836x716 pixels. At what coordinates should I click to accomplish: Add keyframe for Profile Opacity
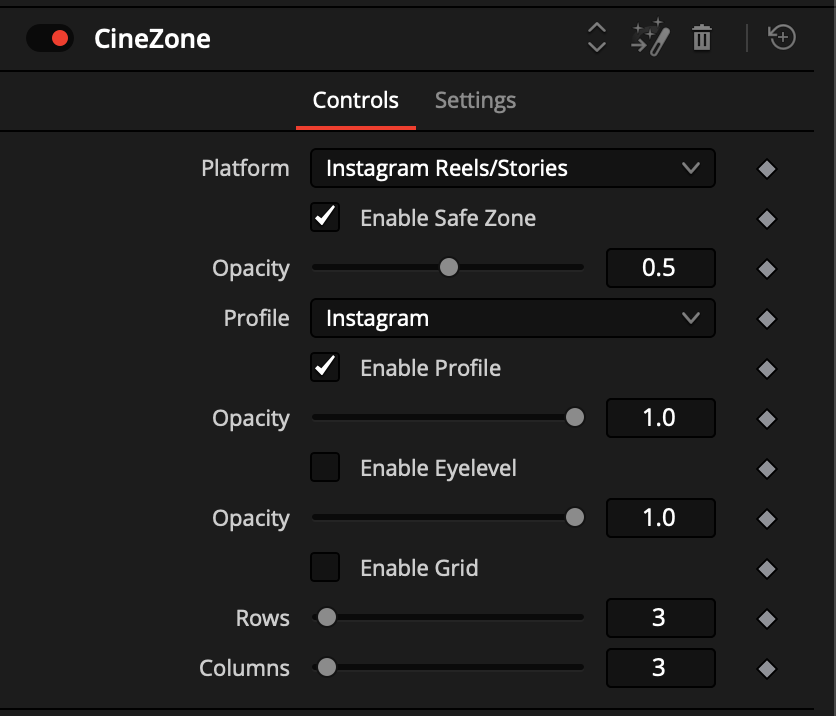(767, 419)
